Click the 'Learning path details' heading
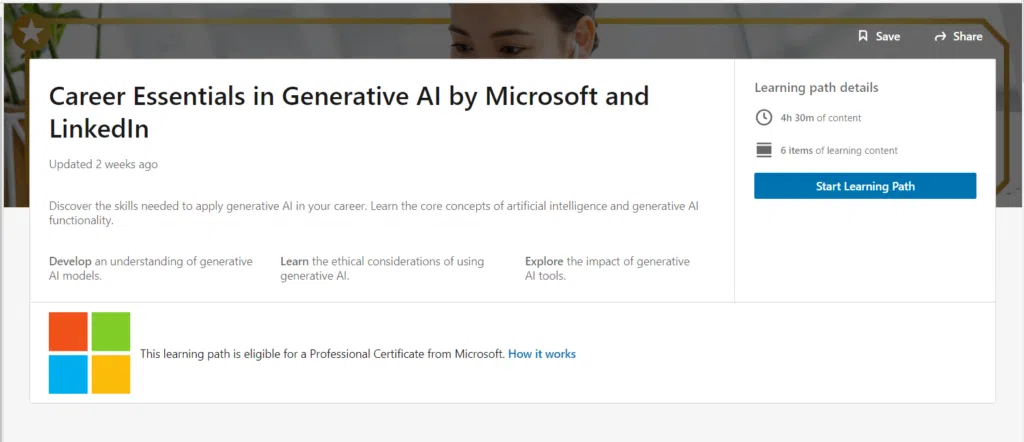Image resolution: width=1024 pixels, height=442 pixels. point(816,87)
